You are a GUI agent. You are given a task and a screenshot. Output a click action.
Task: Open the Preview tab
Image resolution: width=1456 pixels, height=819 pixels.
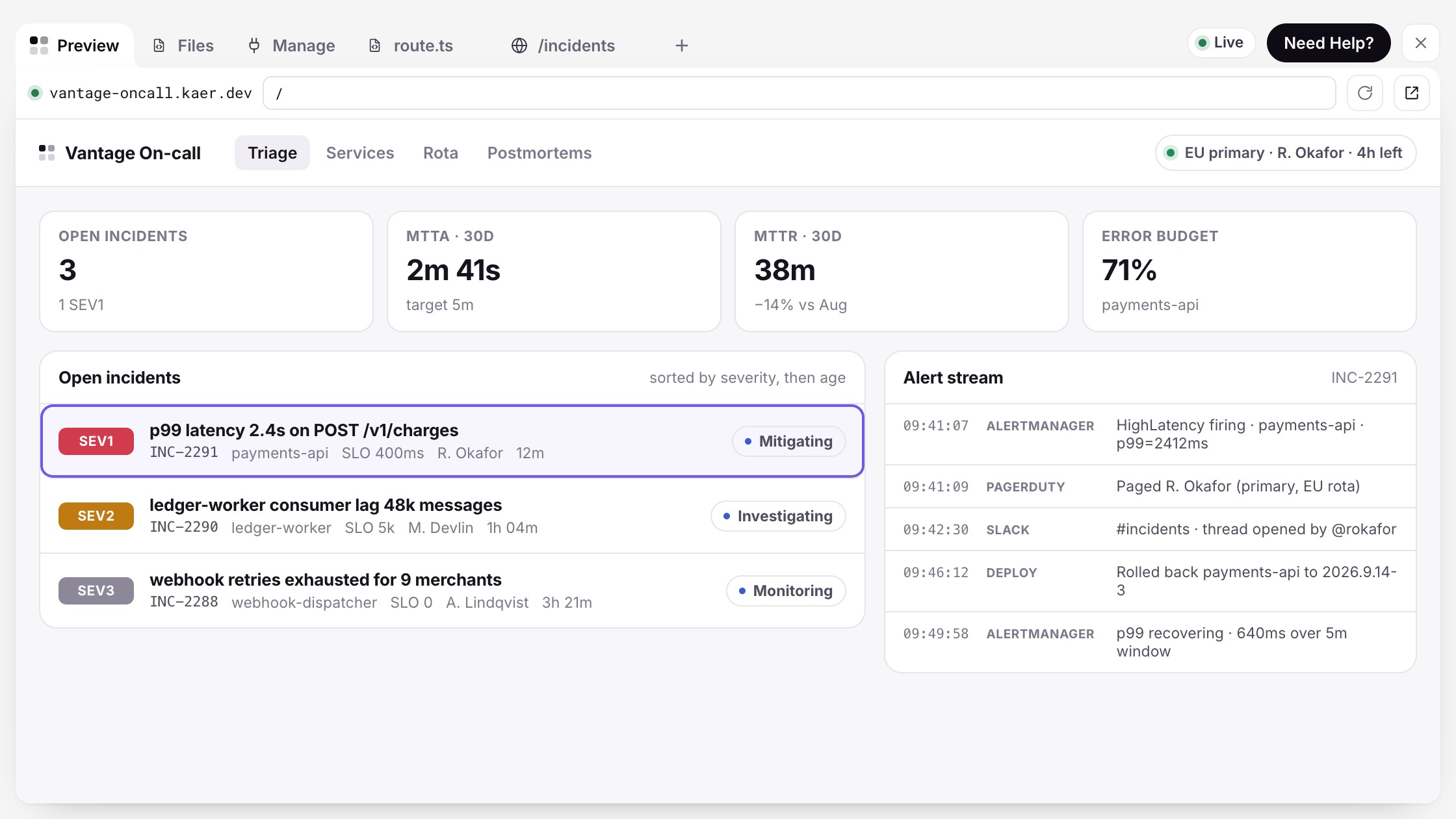[x=75, y=45]
